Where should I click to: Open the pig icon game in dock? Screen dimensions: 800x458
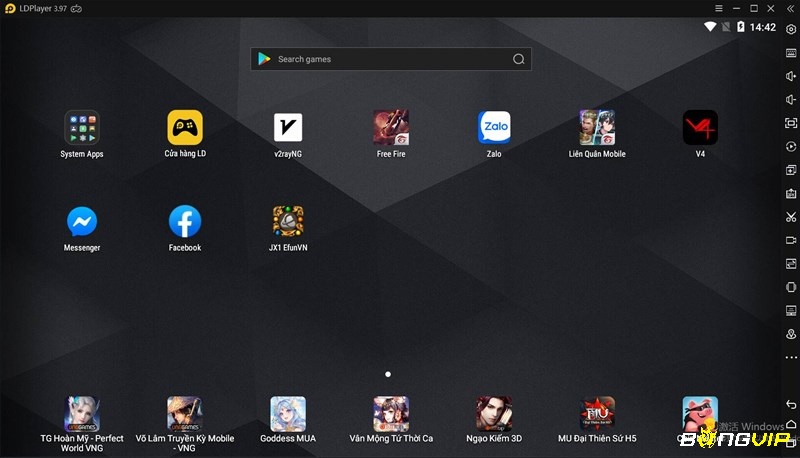[700, 414]
